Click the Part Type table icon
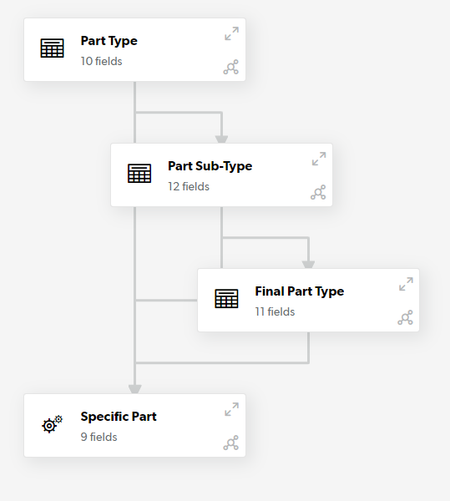This screenshot has width=450, height=501. 52,48
